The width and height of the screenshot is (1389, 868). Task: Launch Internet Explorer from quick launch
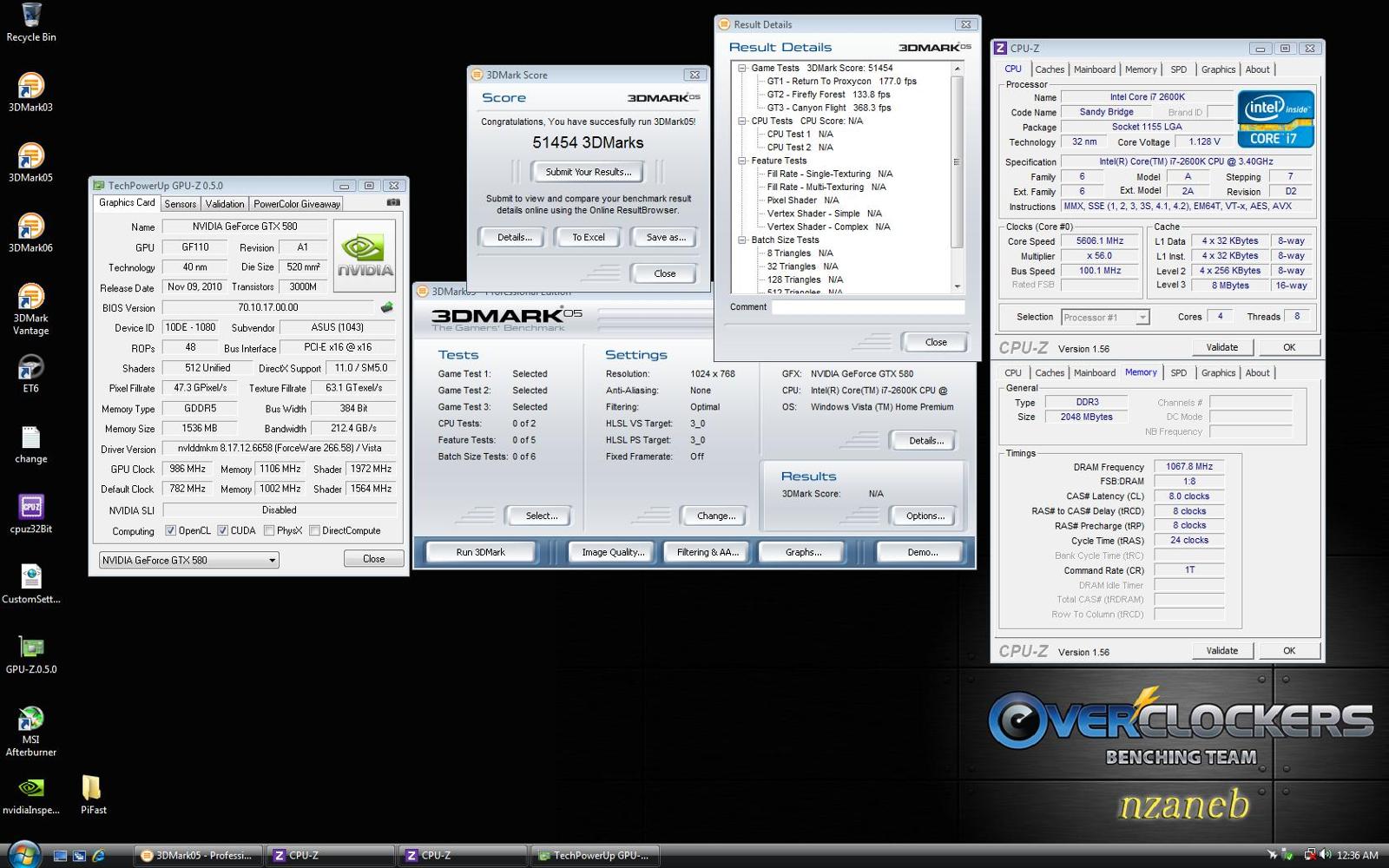(x=98, y=856)
